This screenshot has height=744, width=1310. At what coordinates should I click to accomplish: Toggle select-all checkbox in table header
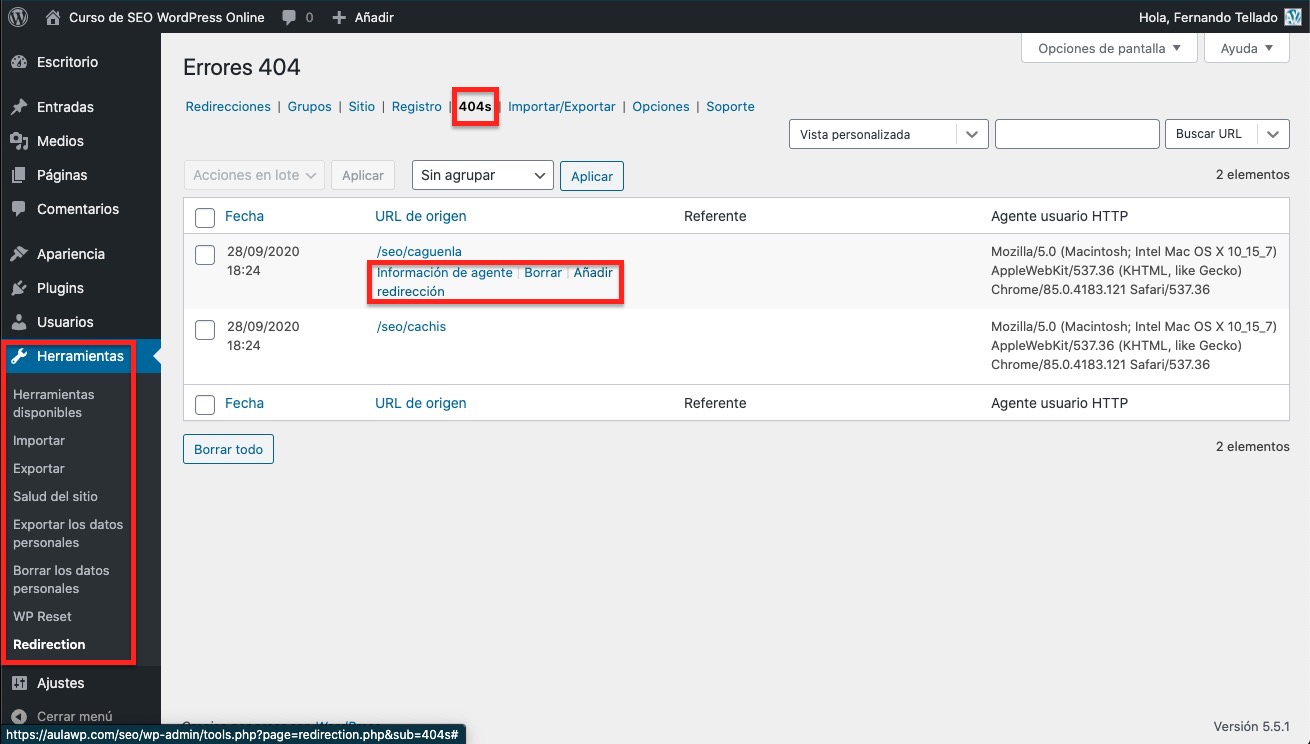[205, 217]
